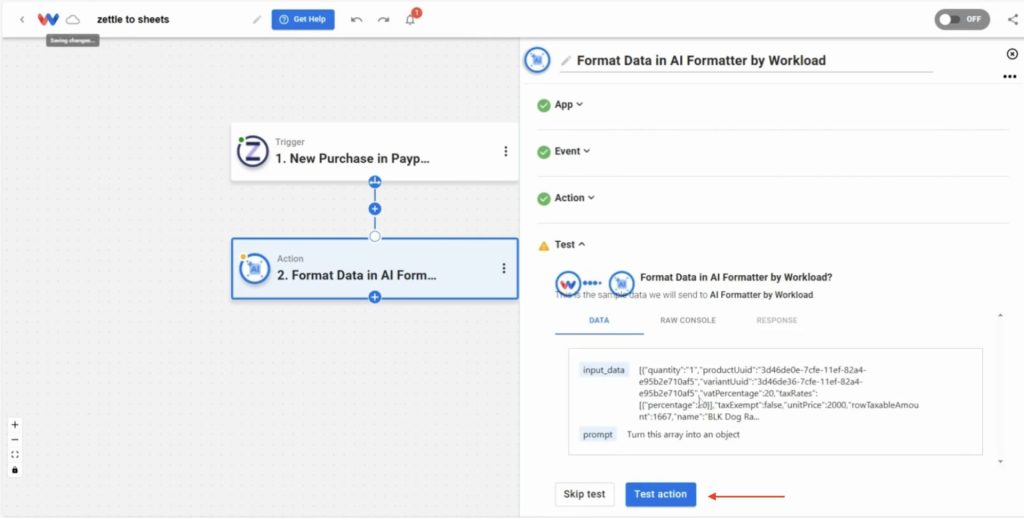Click the prompt field label
Screen dimensions: 1024x518
pos(598,434)
